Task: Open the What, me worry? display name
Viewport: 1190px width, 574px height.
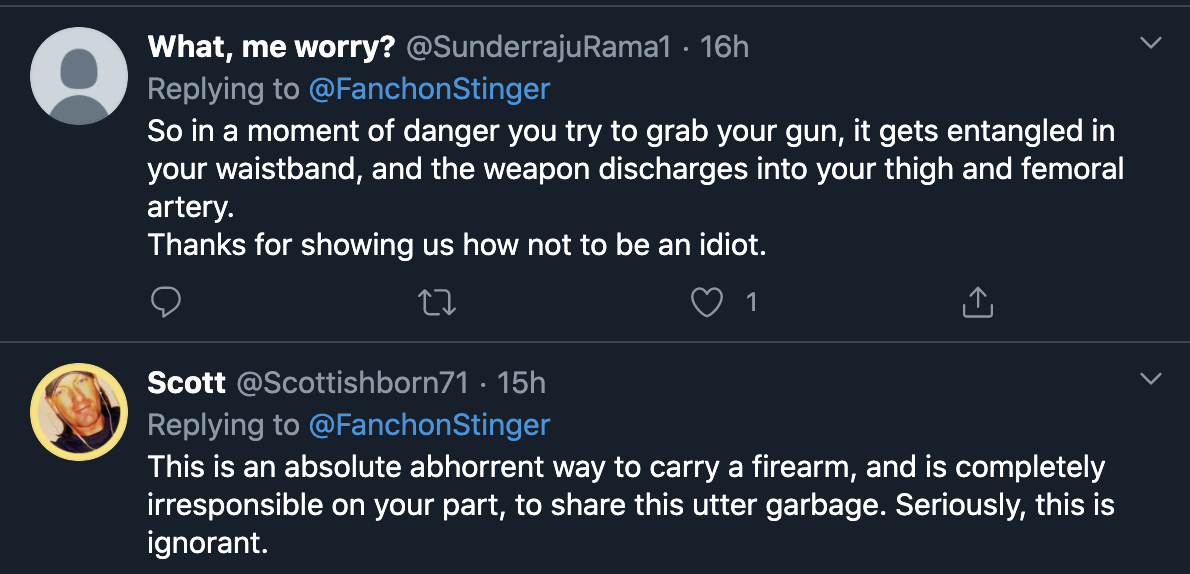Action: click(271, 48)
